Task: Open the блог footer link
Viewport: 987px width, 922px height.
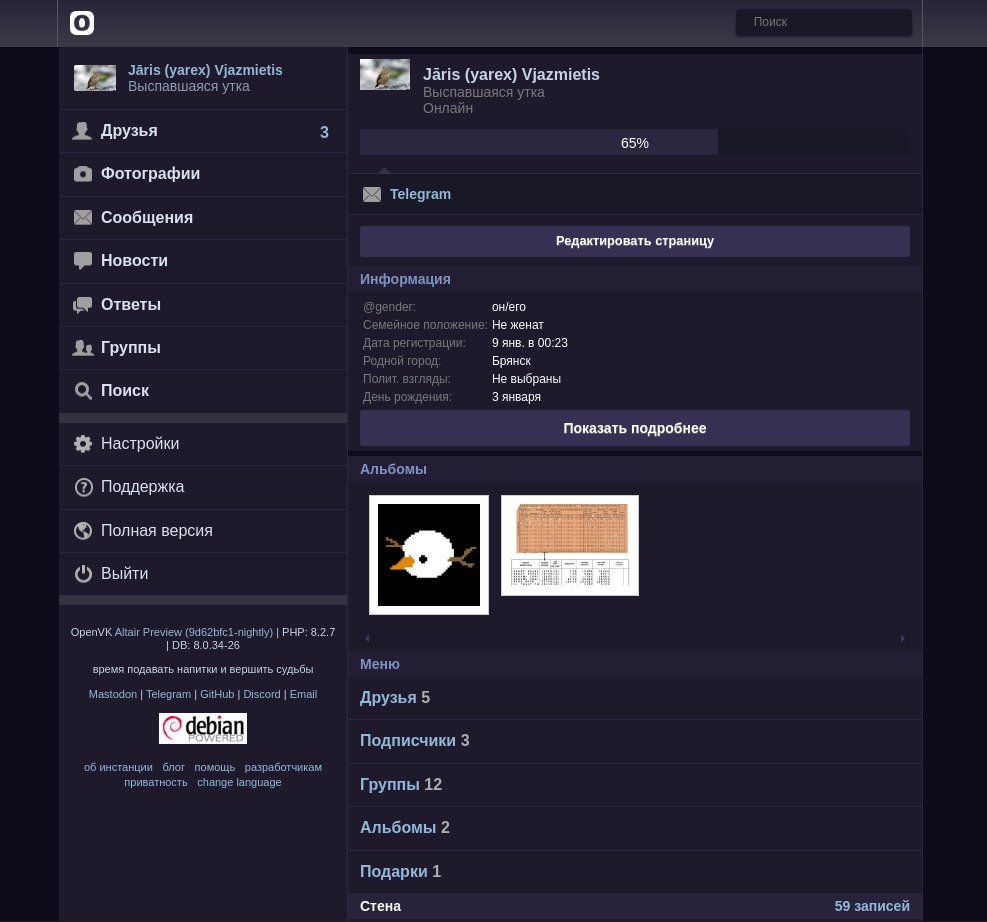Action: [174, 767]
